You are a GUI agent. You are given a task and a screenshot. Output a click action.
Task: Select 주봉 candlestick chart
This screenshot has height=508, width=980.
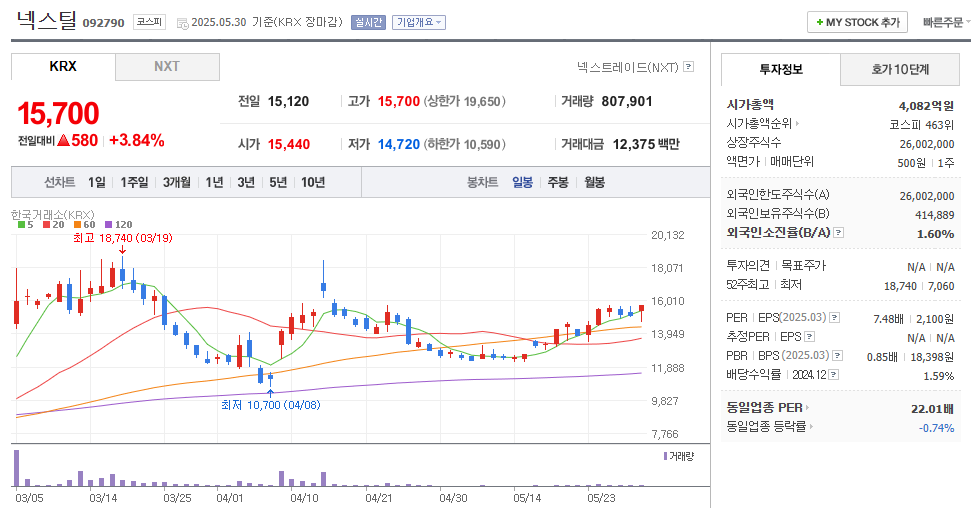[558, 182]
